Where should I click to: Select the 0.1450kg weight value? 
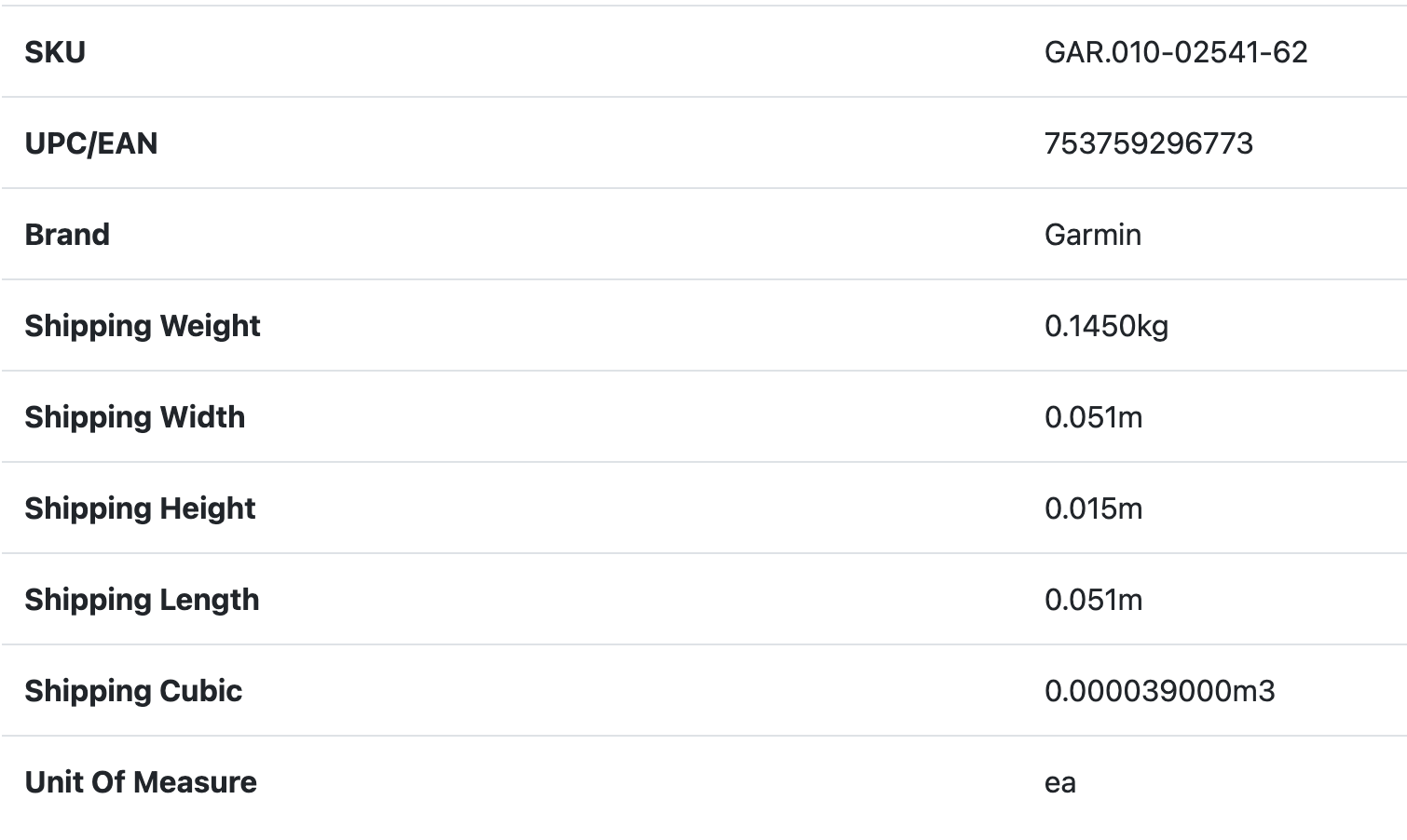(x=1106, y=326)
